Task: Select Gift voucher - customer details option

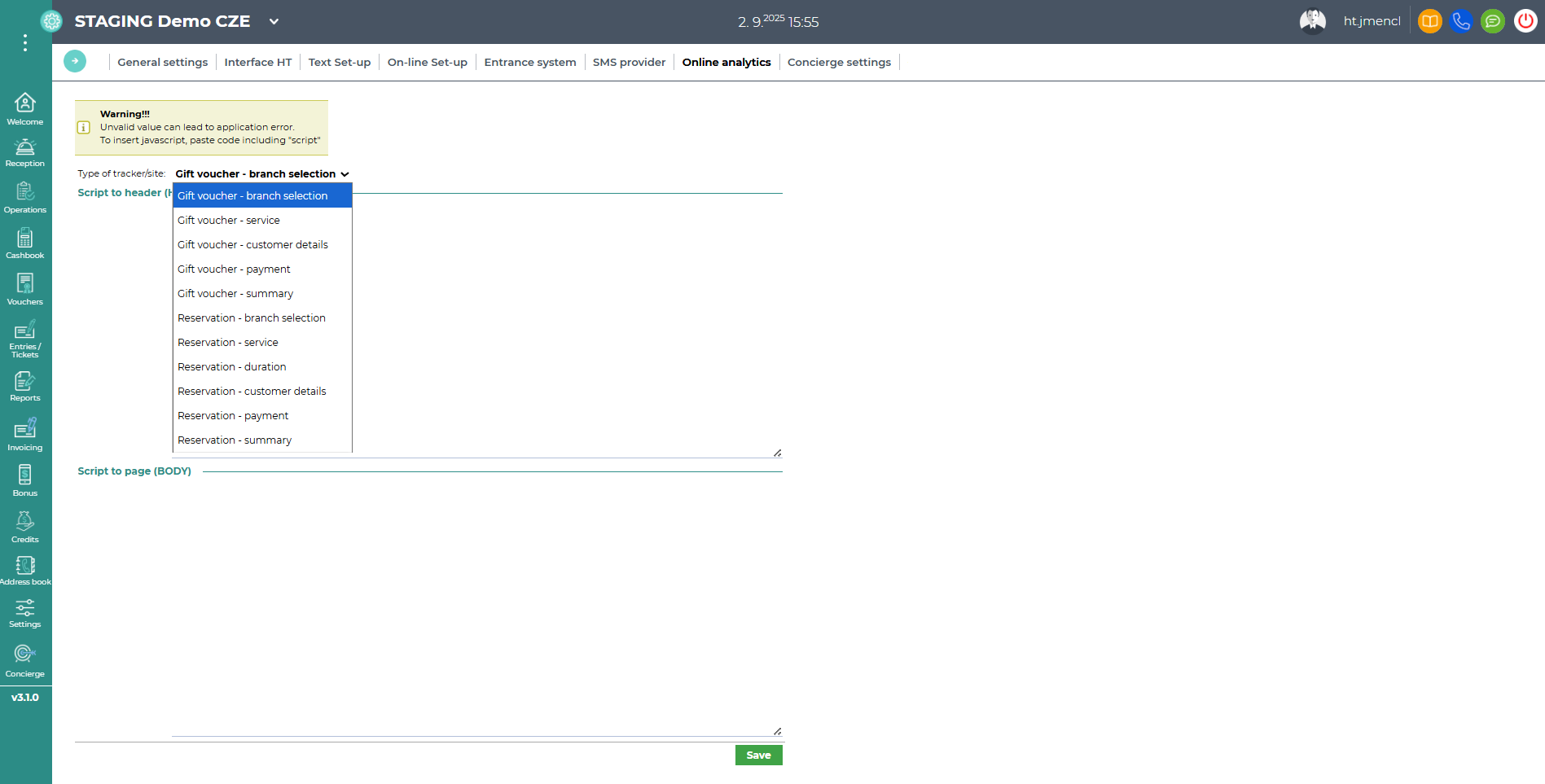Action: point(262,244)
